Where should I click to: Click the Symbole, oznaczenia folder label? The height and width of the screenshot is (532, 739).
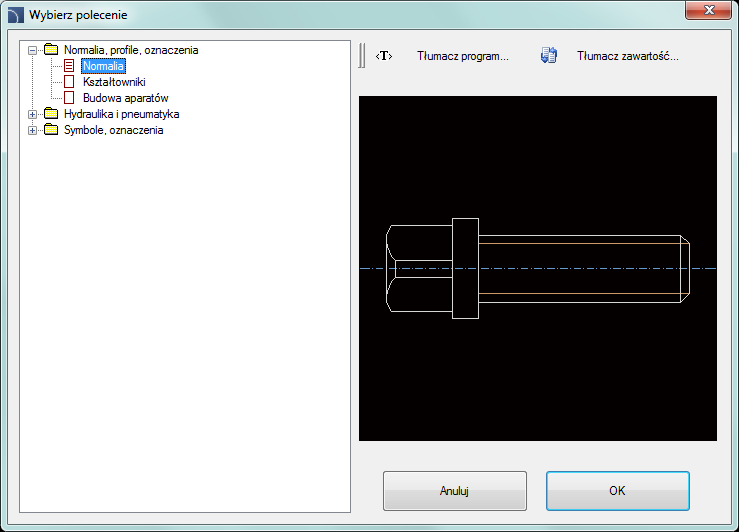114,130
